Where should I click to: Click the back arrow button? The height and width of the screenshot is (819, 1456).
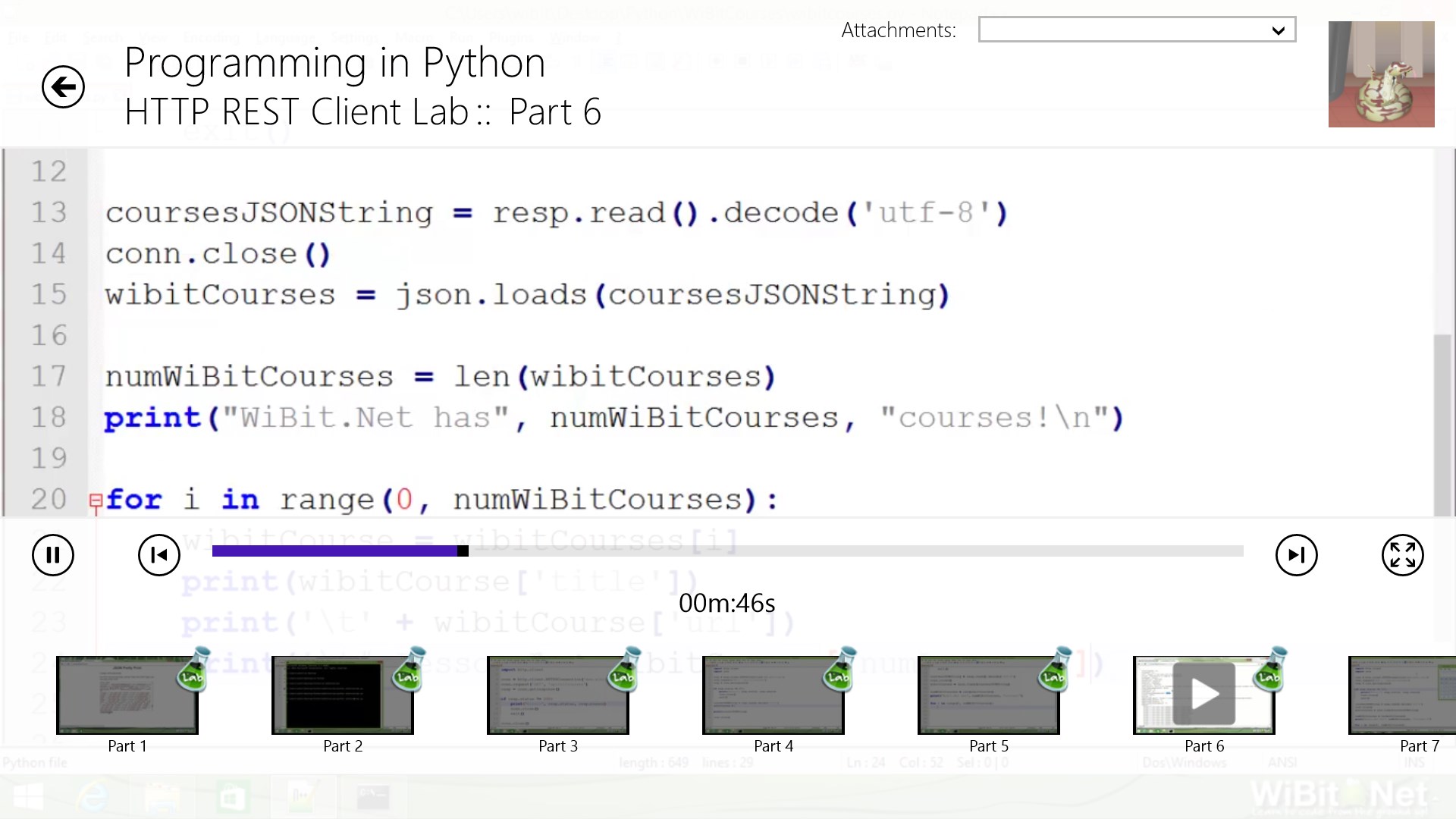63,87
